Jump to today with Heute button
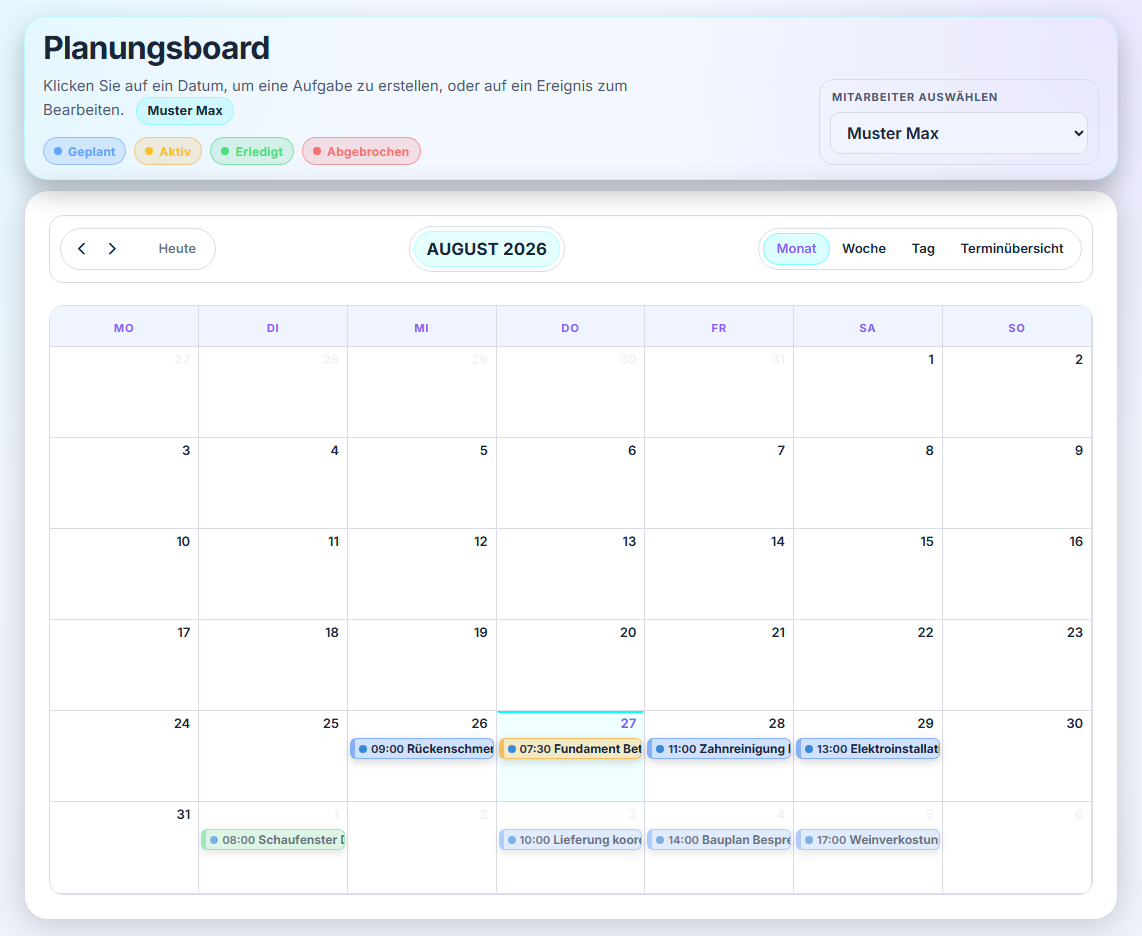The width and height of the screenshot is (1142, 936). point(177,248)
